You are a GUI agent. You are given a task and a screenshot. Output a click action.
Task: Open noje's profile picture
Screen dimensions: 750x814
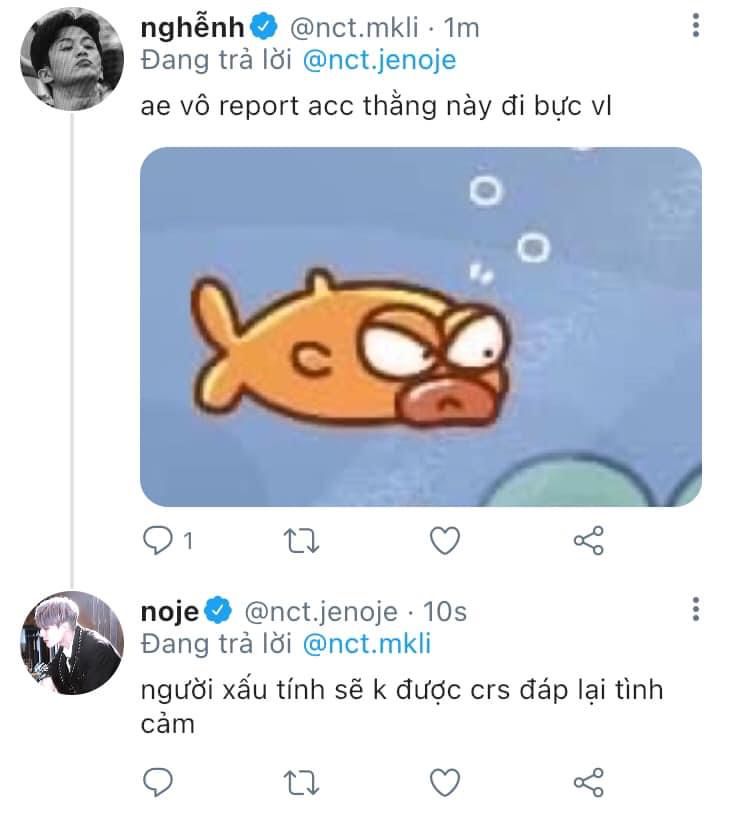coord(70,642)
